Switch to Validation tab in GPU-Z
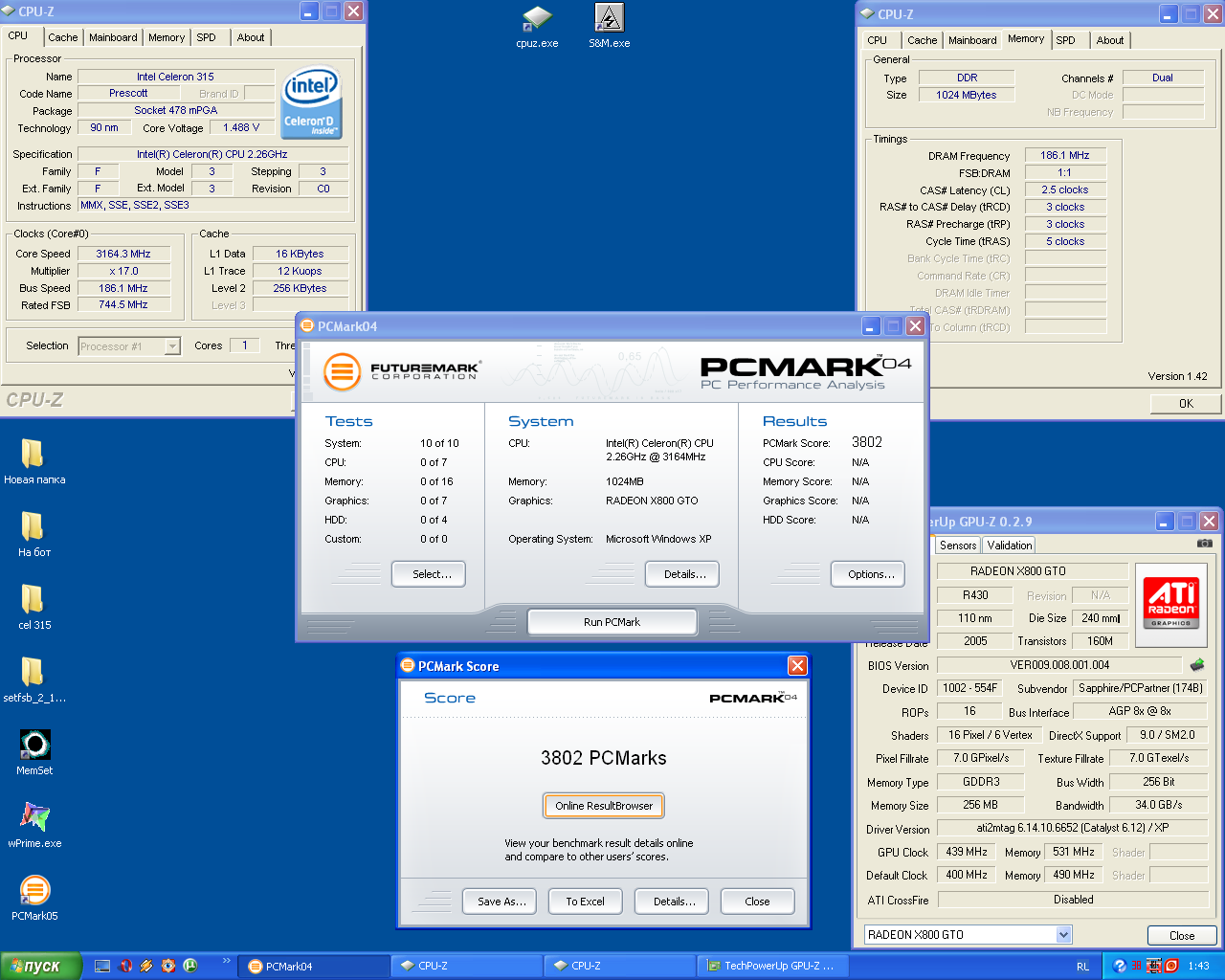 tap(1010, 546)
